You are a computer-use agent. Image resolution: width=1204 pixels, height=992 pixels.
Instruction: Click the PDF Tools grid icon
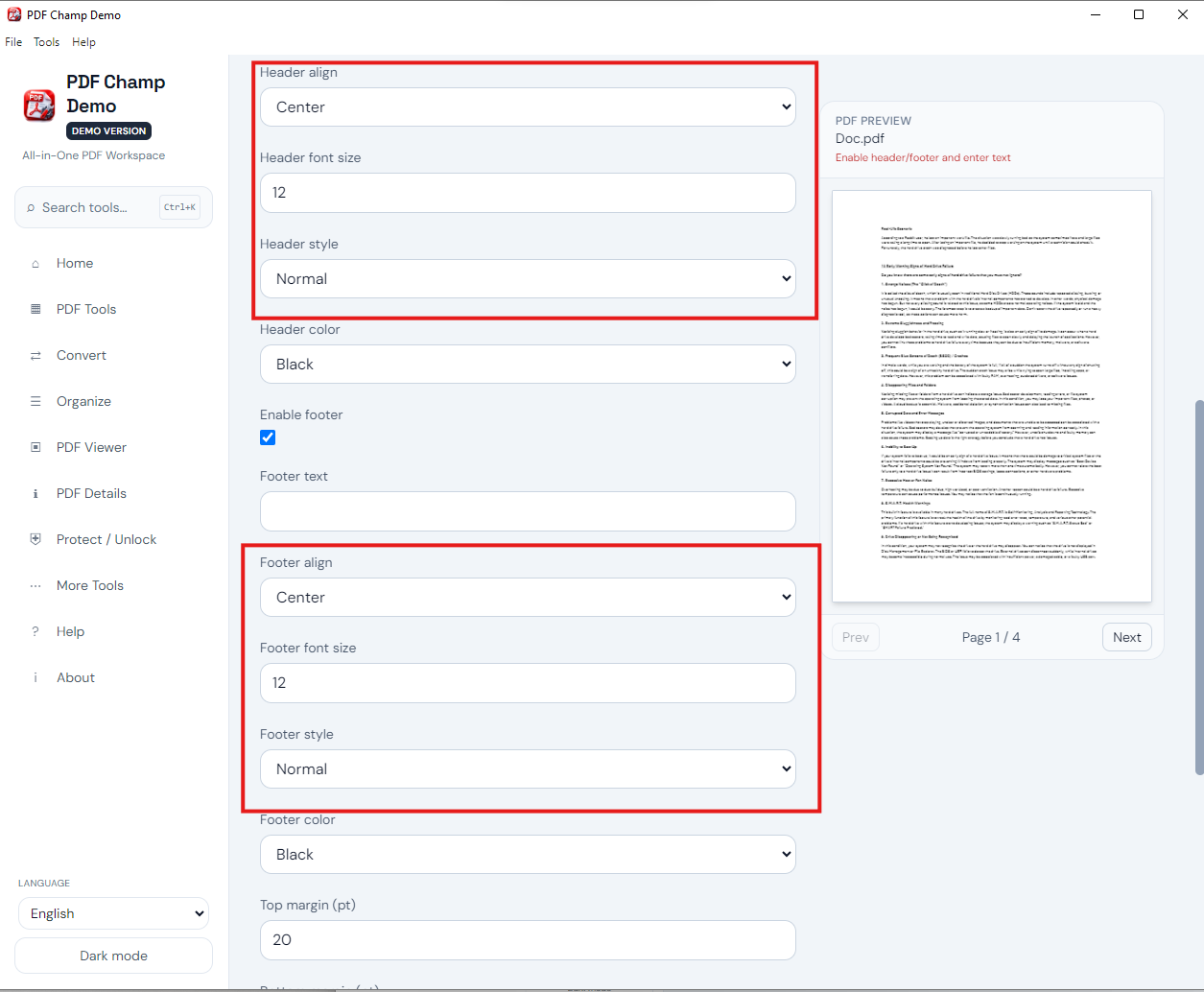[35, 310]
